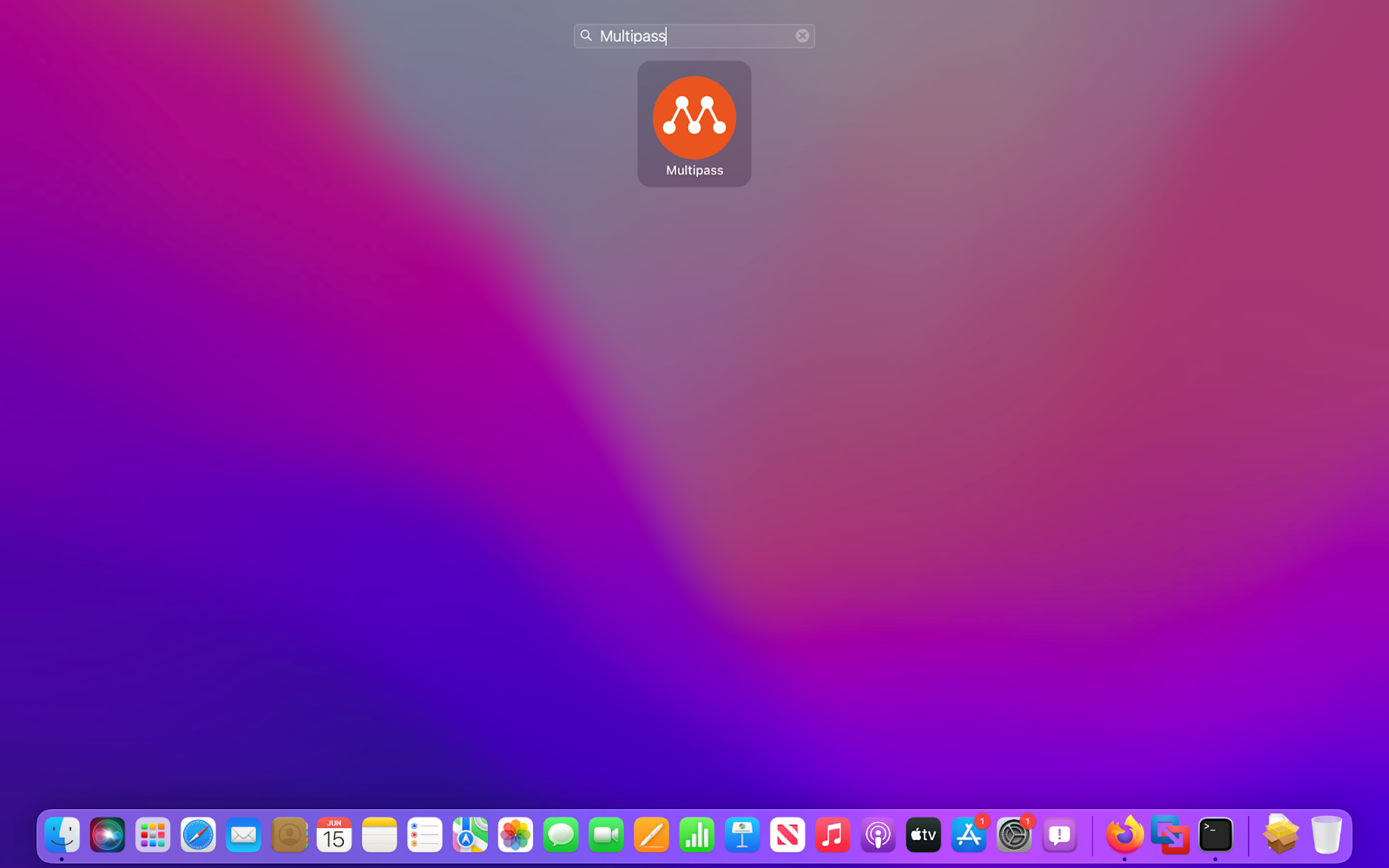Screen dimensions: 1389x868
Task: Open the Numbers spreadsheet app
Action: tap(696, 835)
